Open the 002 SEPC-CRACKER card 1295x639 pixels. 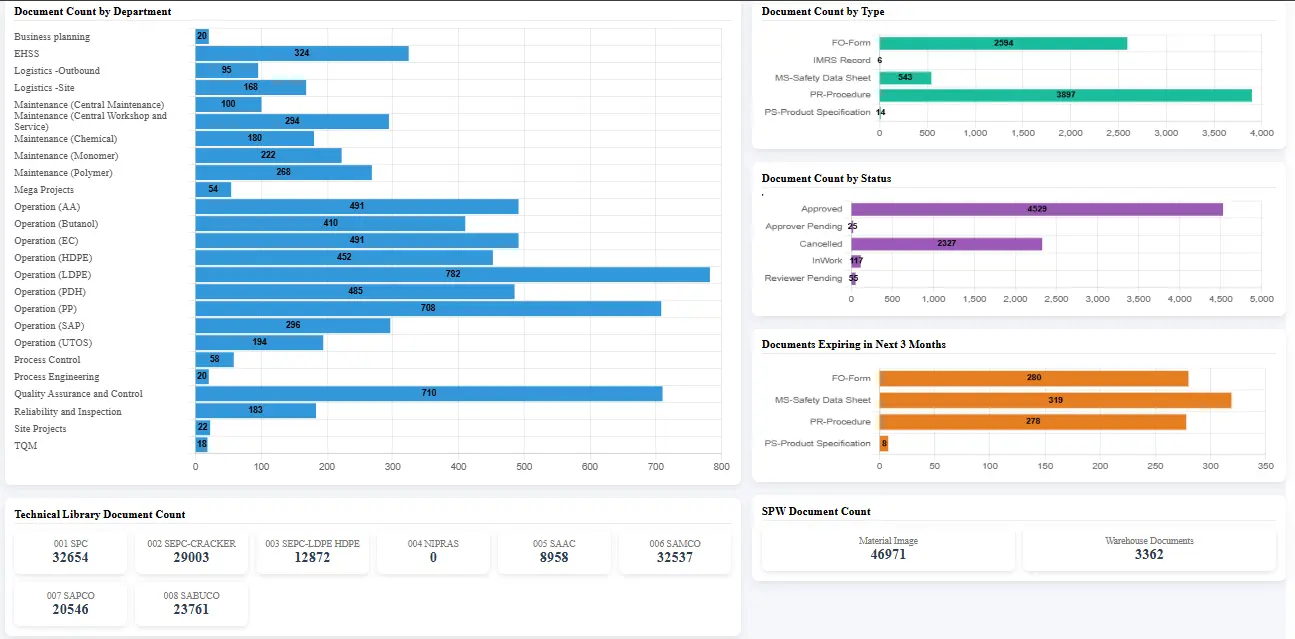192,552
